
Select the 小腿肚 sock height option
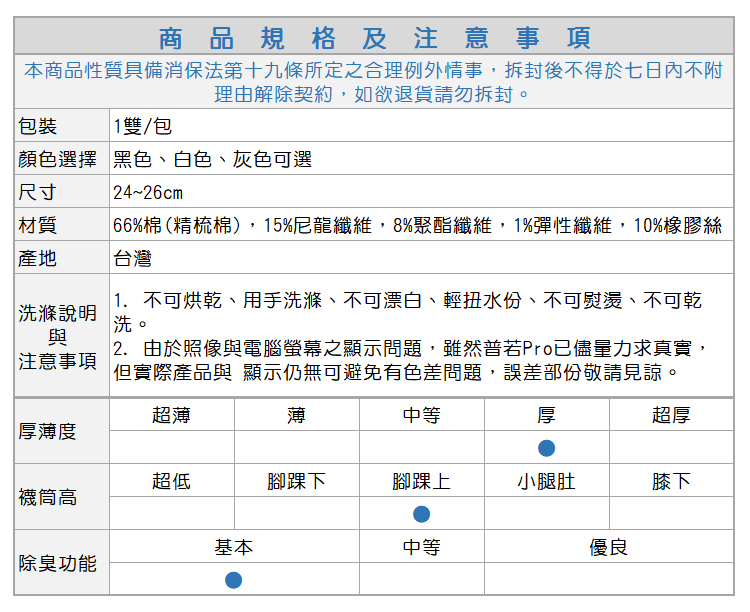(x=546, y=481)
